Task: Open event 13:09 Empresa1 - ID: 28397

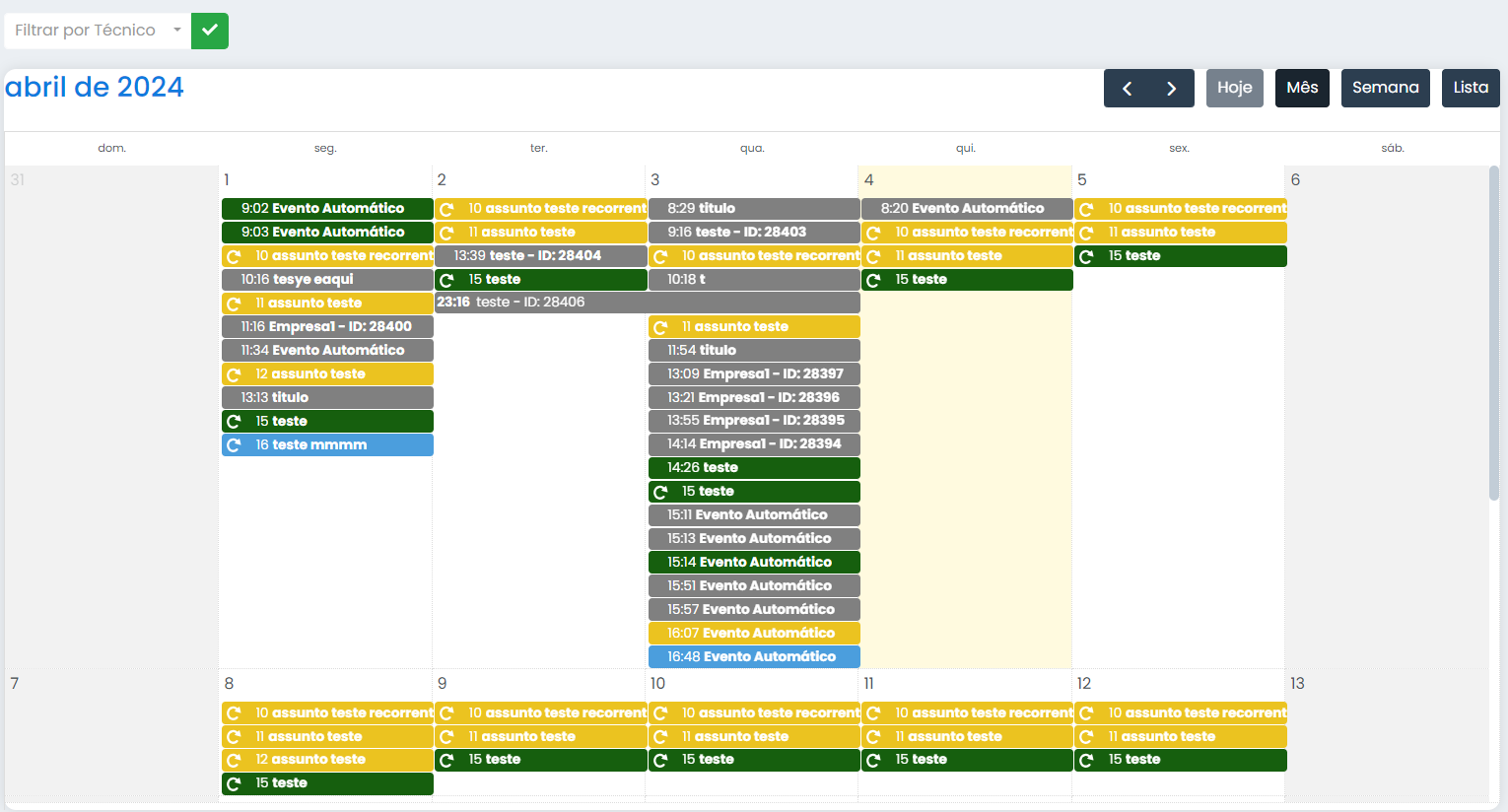Action: click(x=754, y=374)
